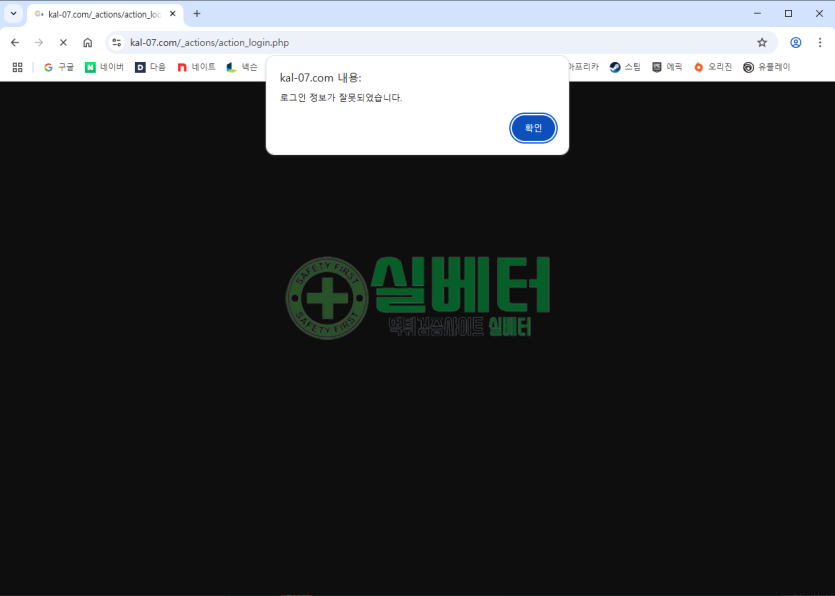Minimize the Chrome window
This screenshot has height=596, width=835.
757,14
